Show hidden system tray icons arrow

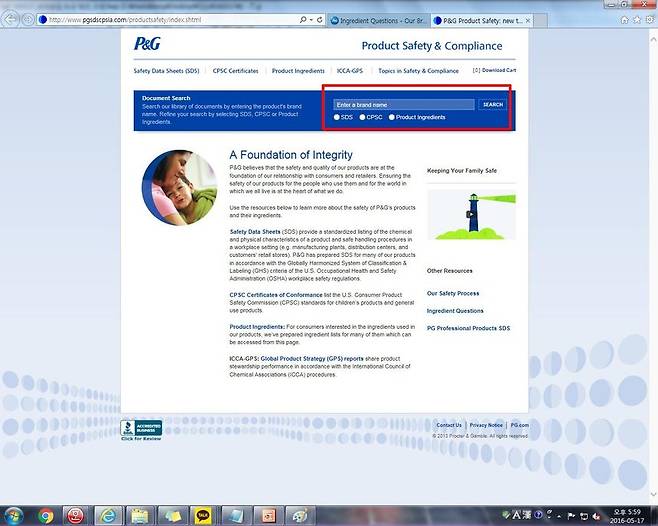[560, 516]
